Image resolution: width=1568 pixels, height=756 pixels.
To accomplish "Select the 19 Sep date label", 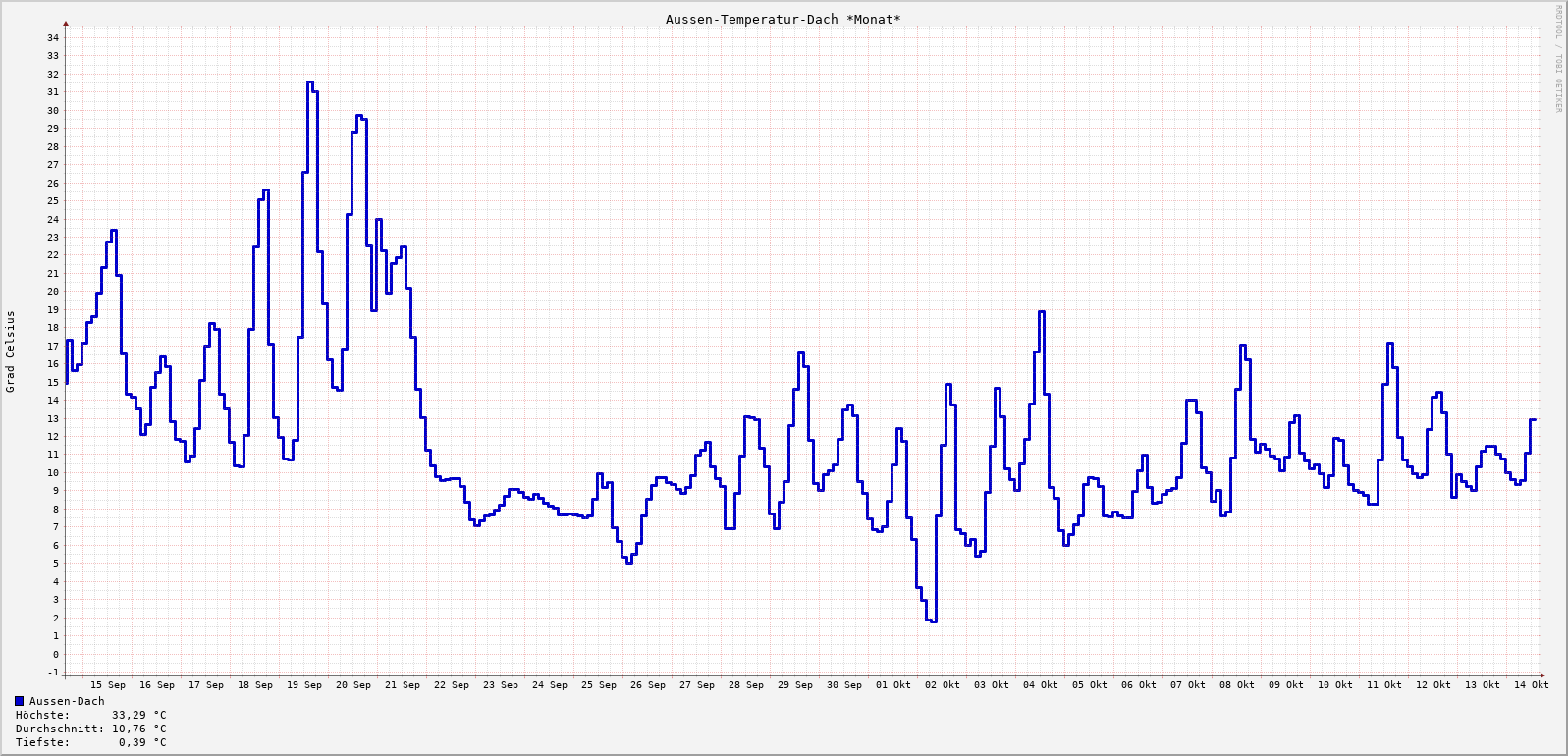I will 304,685.
